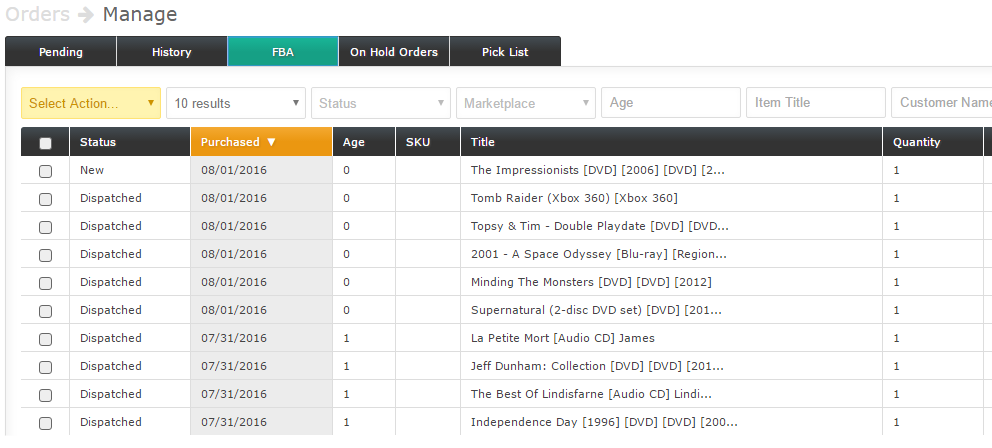Image resolution: width=992 pixels, height=448 pixels.
Task: Click the Customer Name filter field
Action: tap(942, 103)
